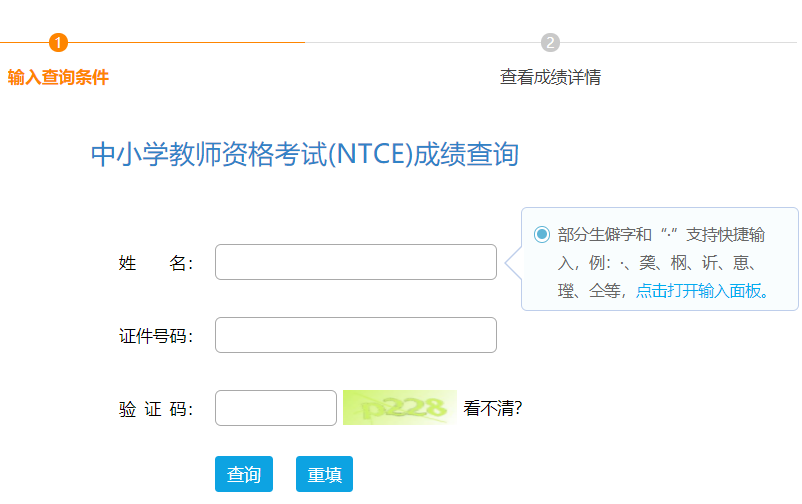This screenshot has height=504, width=802.
Task: Click the blue info icon in tooltip
Action: point(542,234)
